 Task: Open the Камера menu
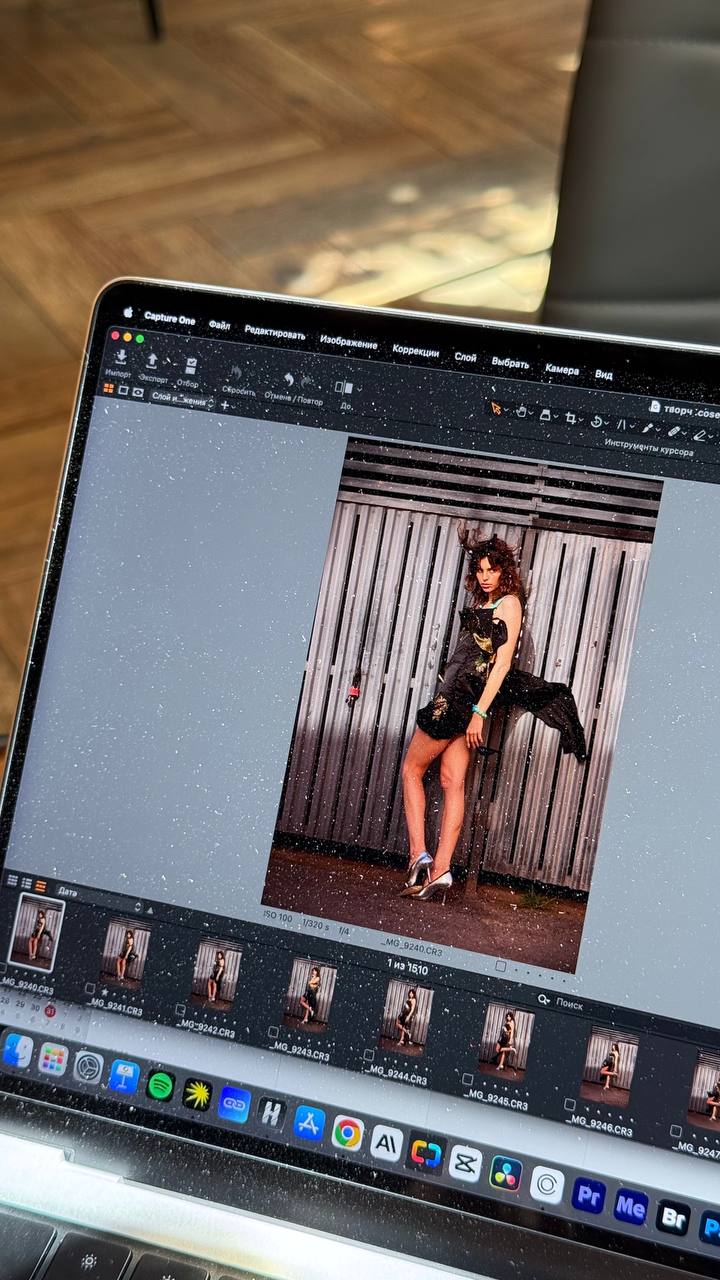[562, 369]
